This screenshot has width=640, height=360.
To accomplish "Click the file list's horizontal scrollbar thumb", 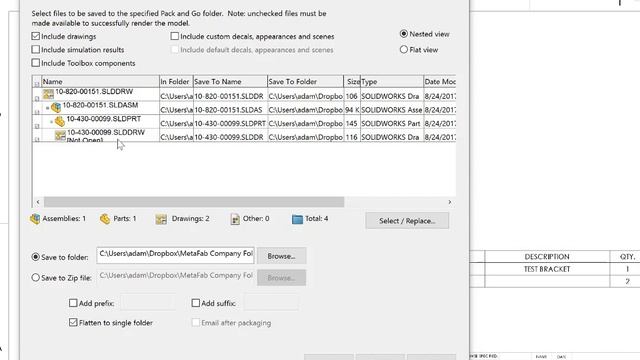I will [x=194, y=202].
